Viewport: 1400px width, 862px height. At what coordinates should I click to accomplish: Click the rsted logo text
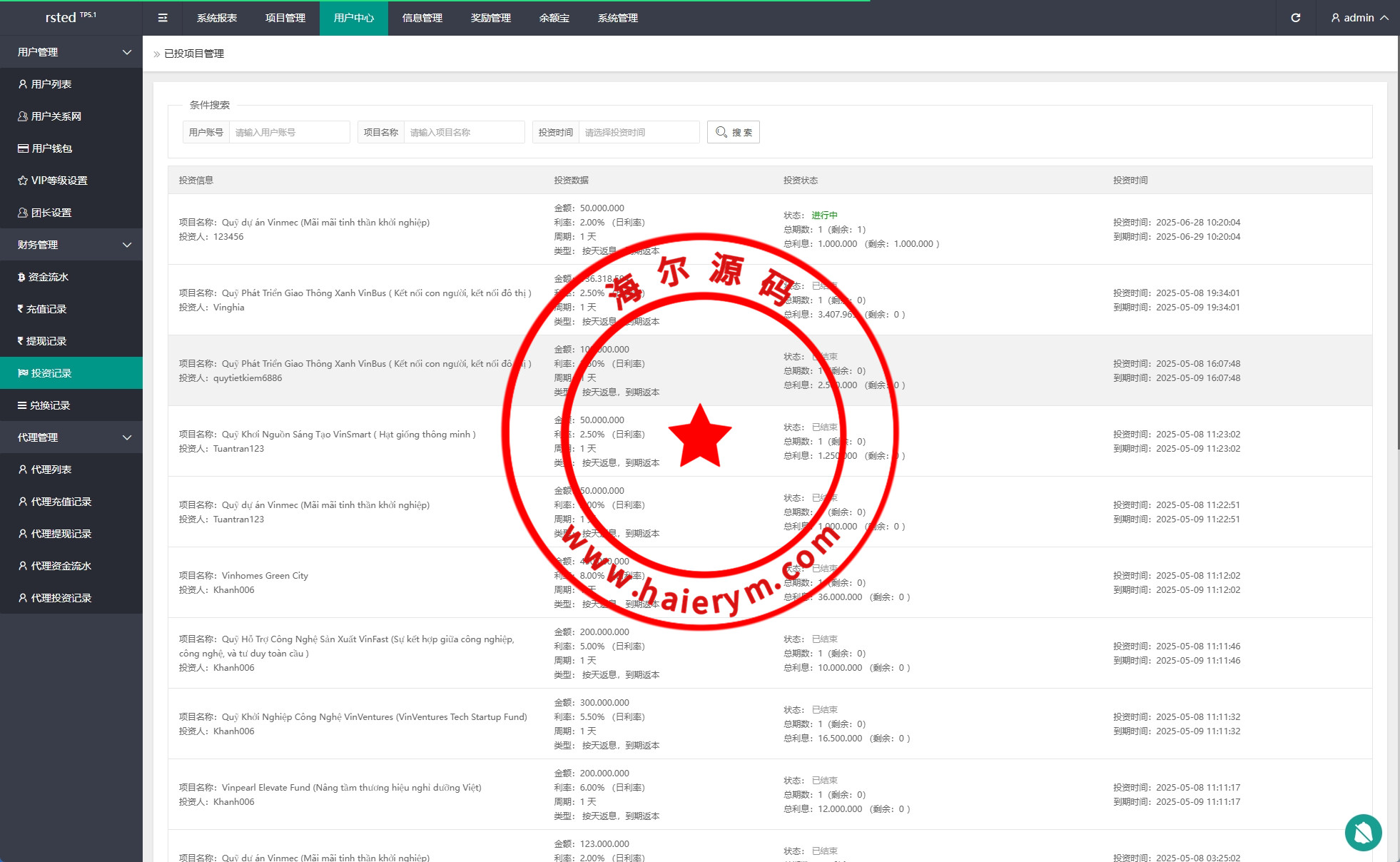click(61, 18)
